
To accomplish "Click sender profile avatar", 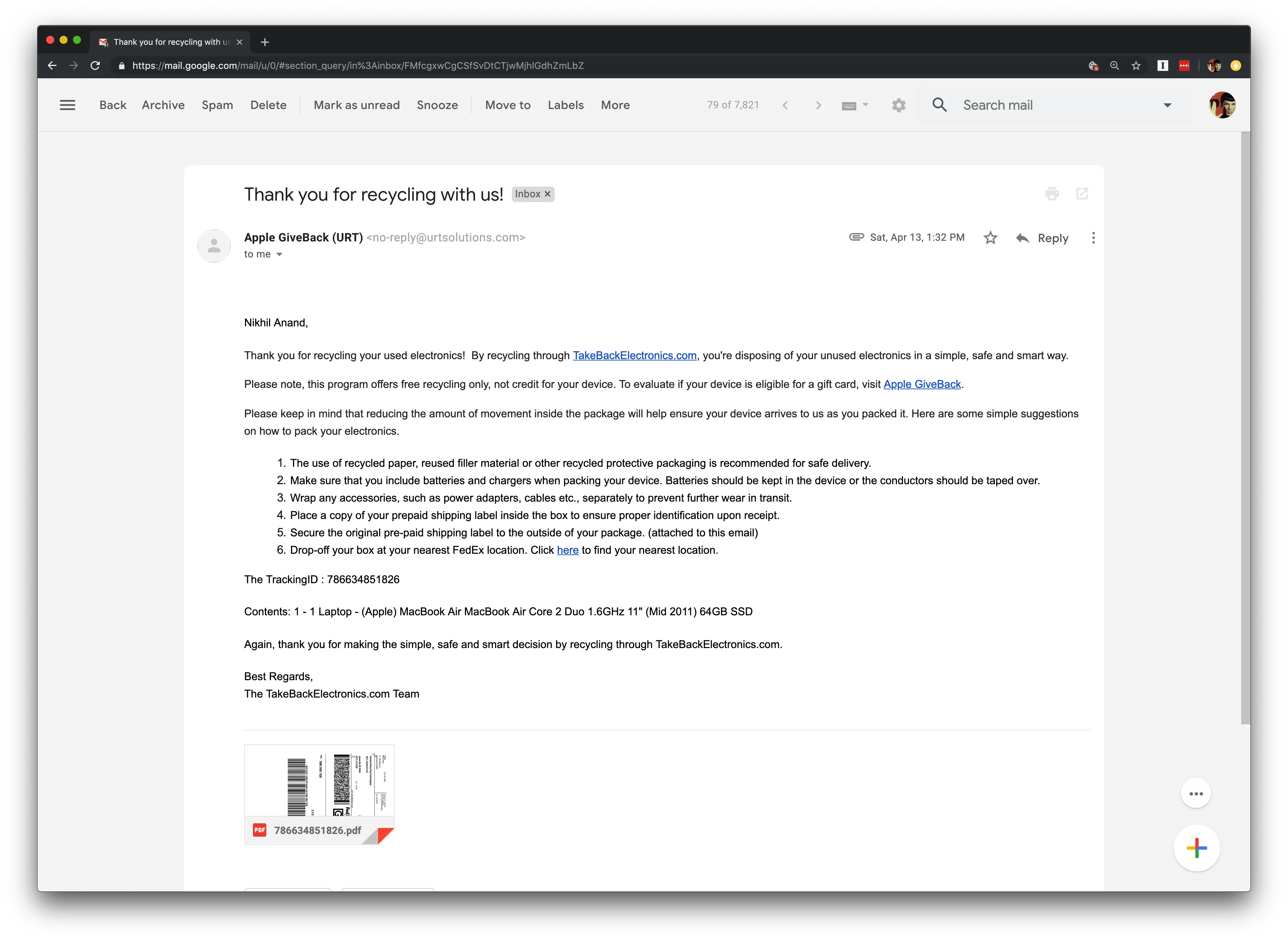I will point(214,245).
